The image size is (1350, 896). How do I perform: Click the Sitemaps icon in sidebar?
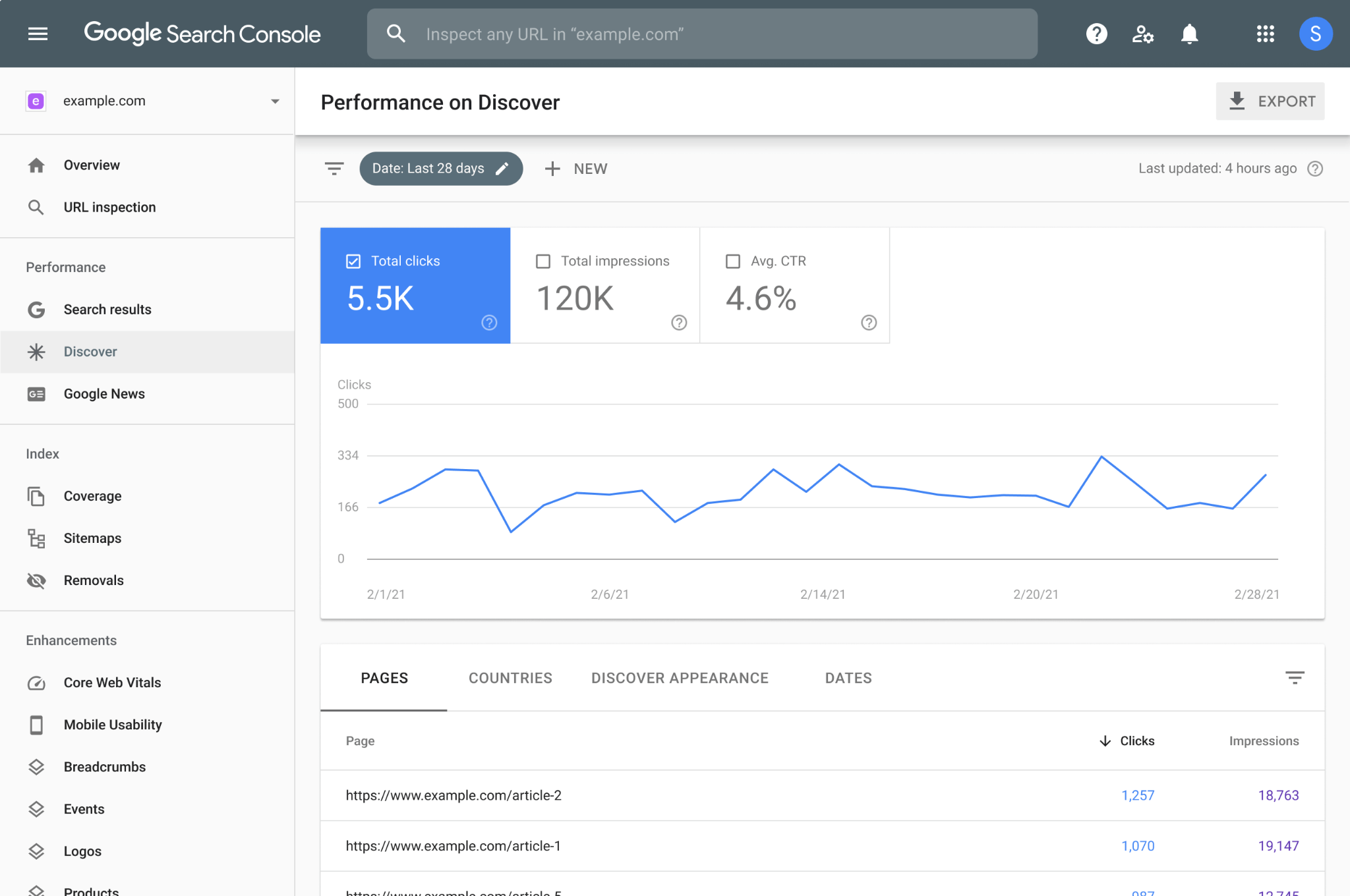pos(36,537)
